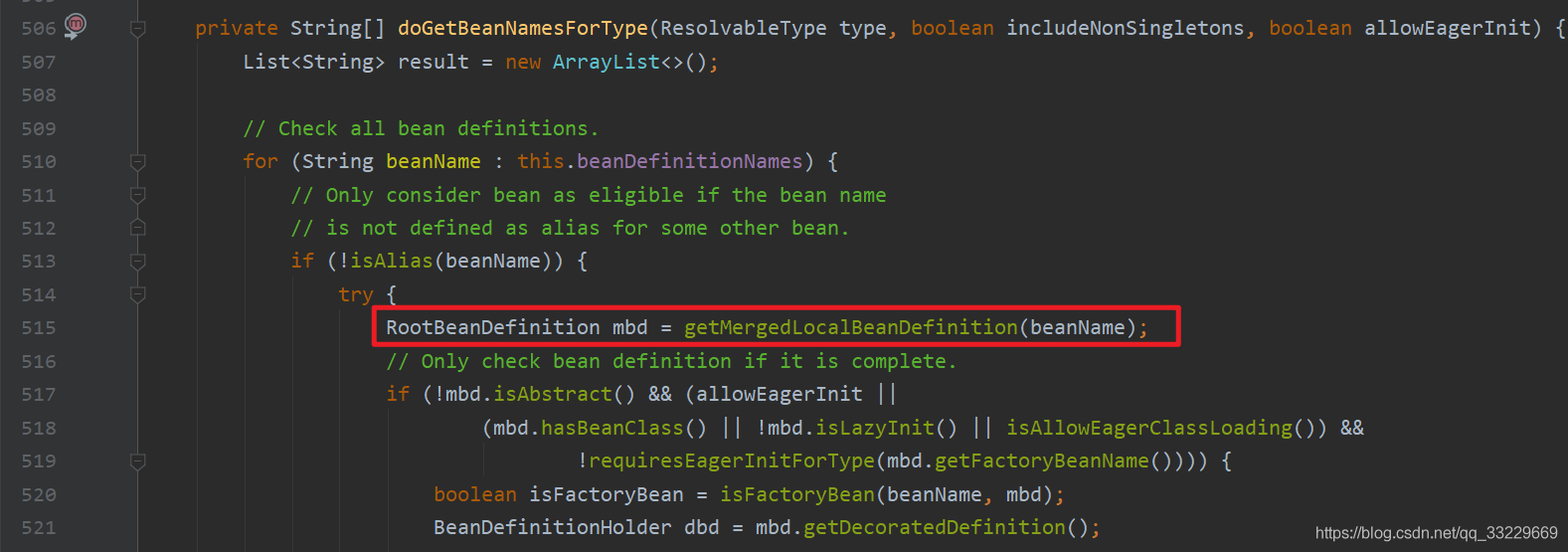Screen dimensions: 1568x552
Task: Click the requiresEagerInitForType method call
Action: (732, 460)
